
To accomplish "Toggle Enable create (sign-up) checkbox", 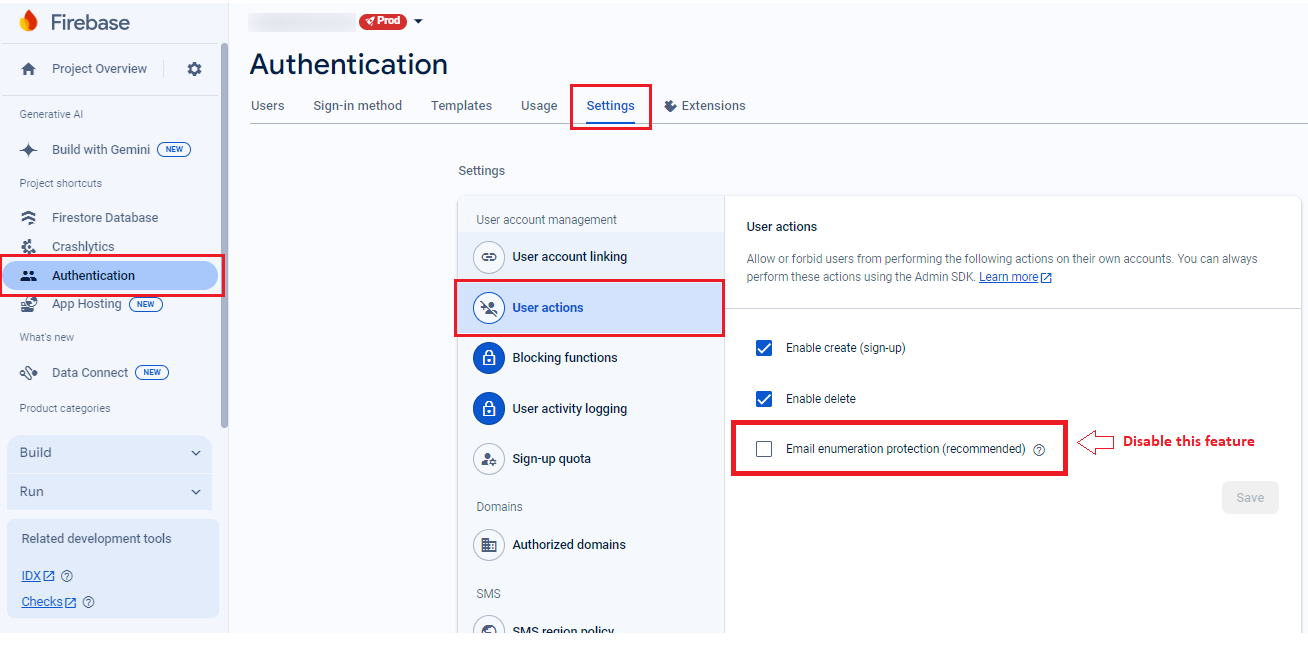I will point(764,348).
